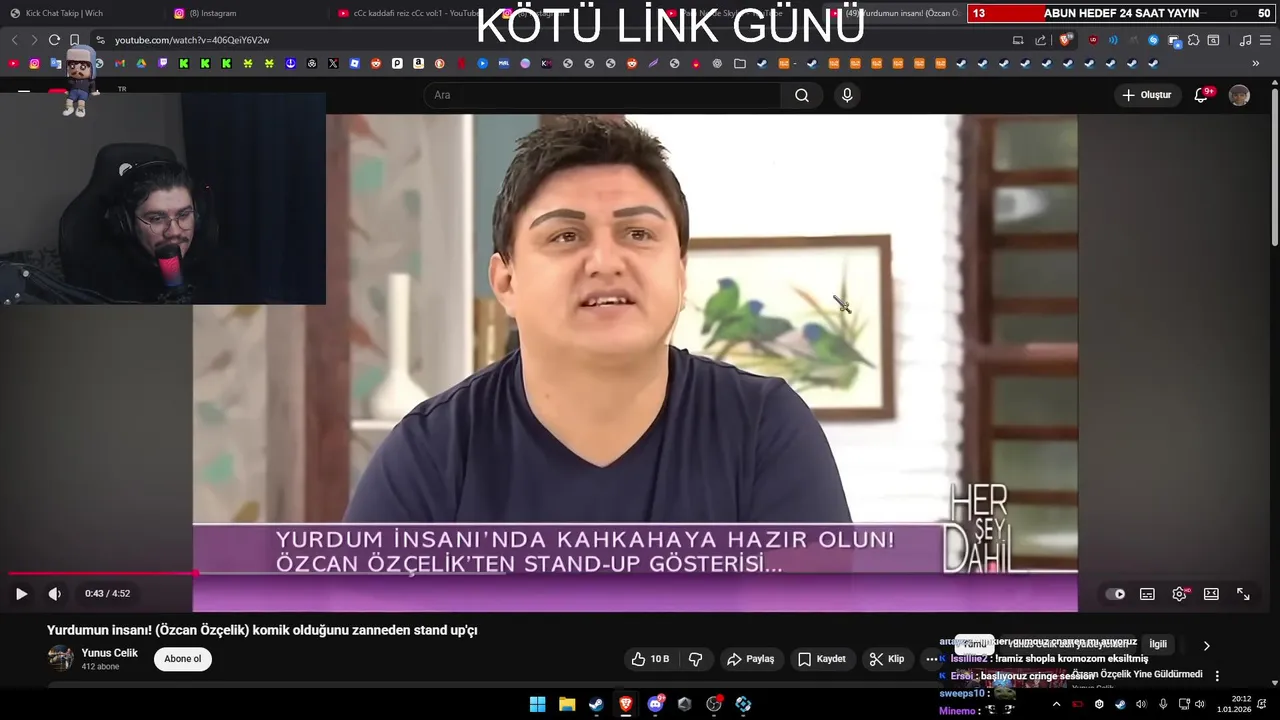Screen dimensions: 1280x720
Task: Open the Twitch bookmark icon
Action: coord(163,63)
